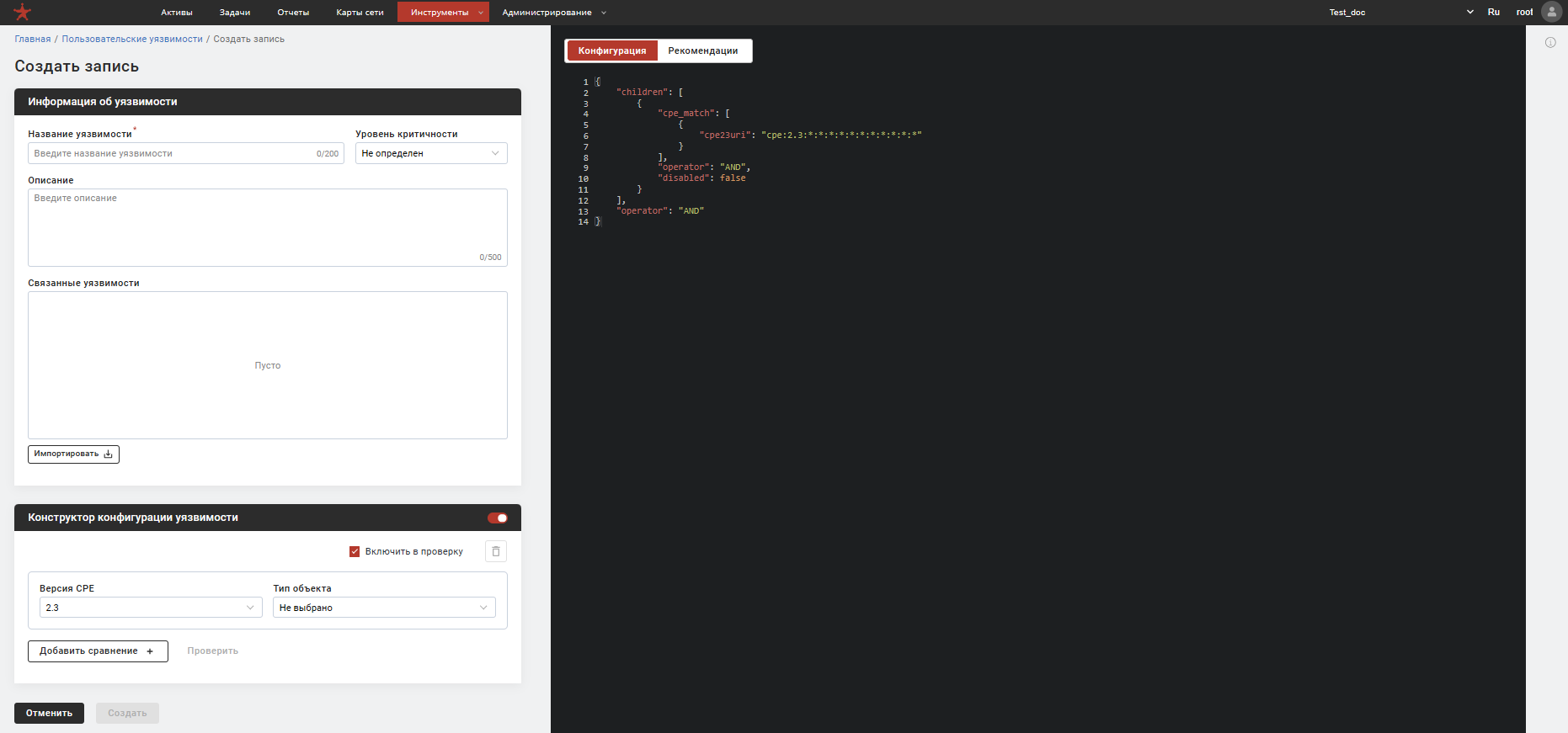Open the 'Уровень критичности' dropdown
The height and width of the screenshot is (733, 1568).
click(431, 153)
